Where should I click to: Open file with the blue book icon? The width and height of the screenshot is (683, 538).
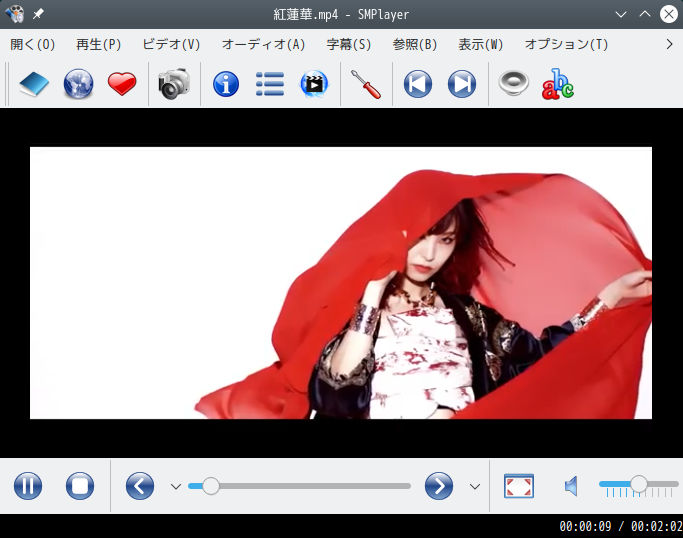tap(34, 84)
